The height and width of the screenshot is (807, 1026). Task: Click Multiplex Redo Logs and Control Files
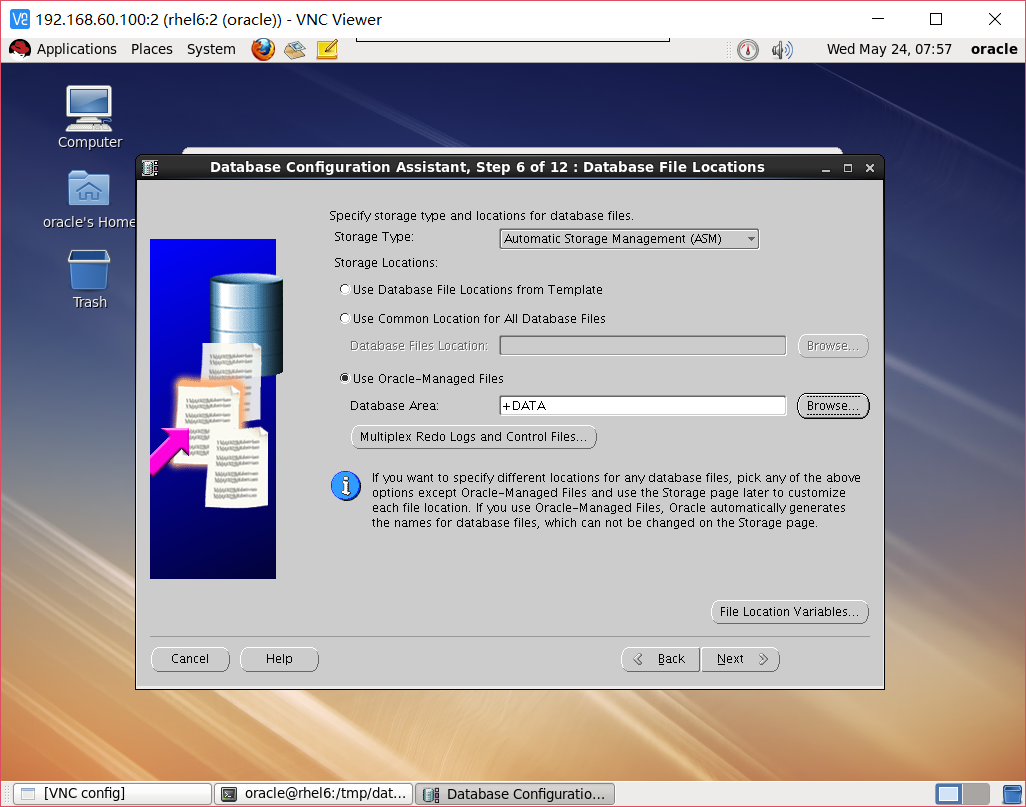473,437
